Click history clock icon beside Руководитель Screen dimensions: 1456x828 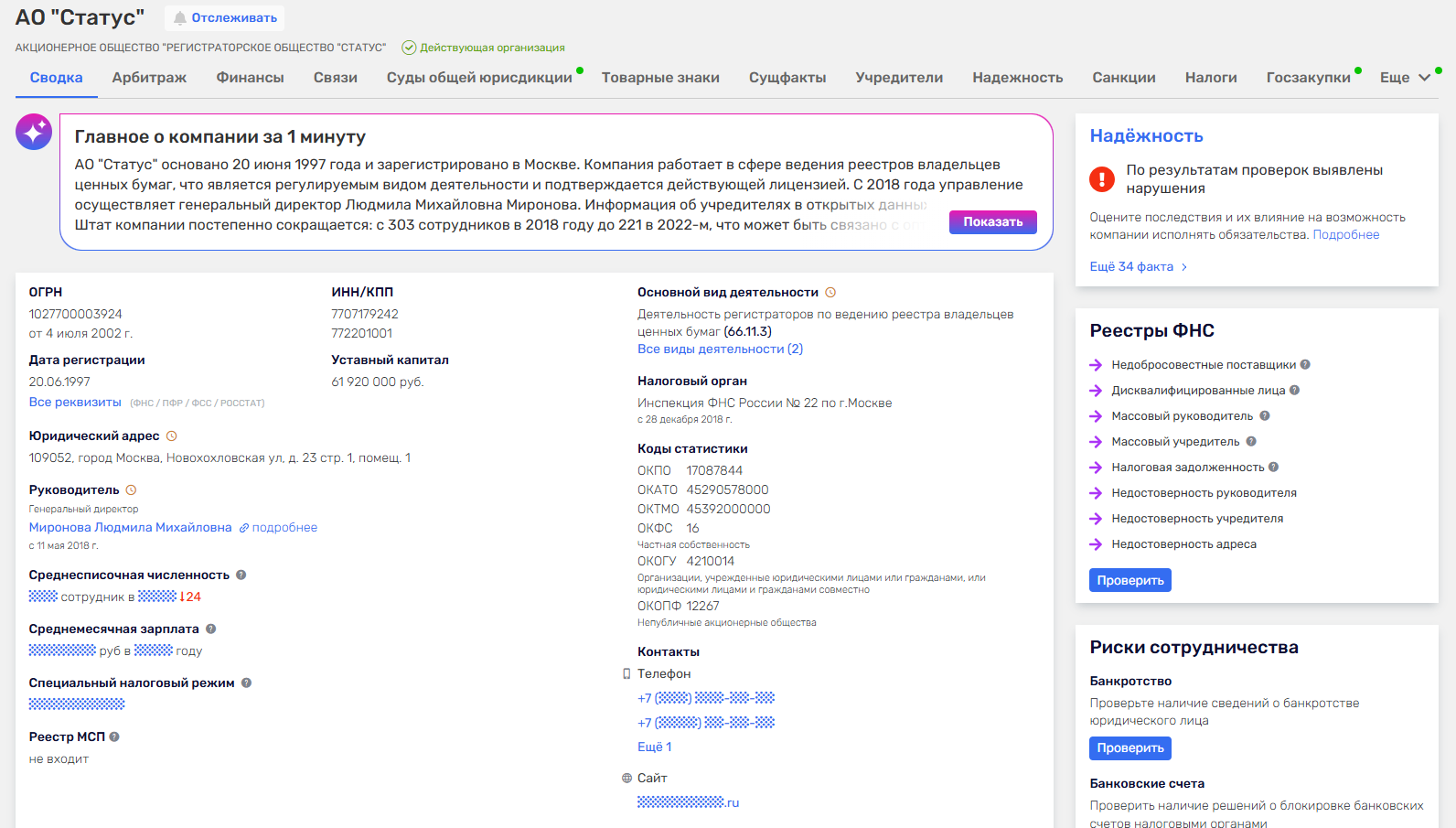(x=131, y=490)
